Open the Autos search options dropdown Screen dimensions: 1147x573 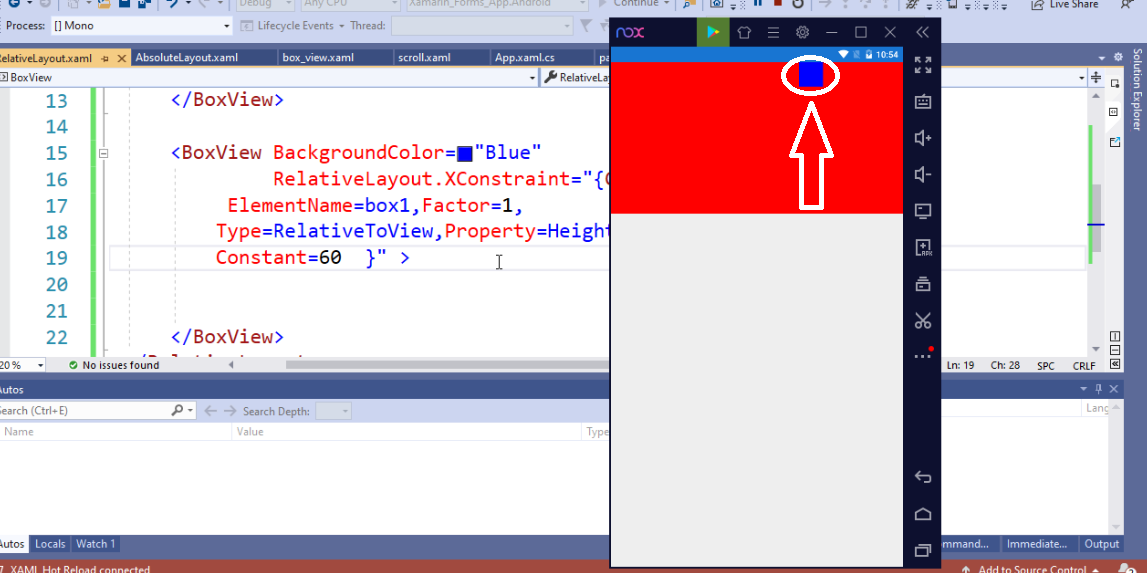click(x=191, y=411)
